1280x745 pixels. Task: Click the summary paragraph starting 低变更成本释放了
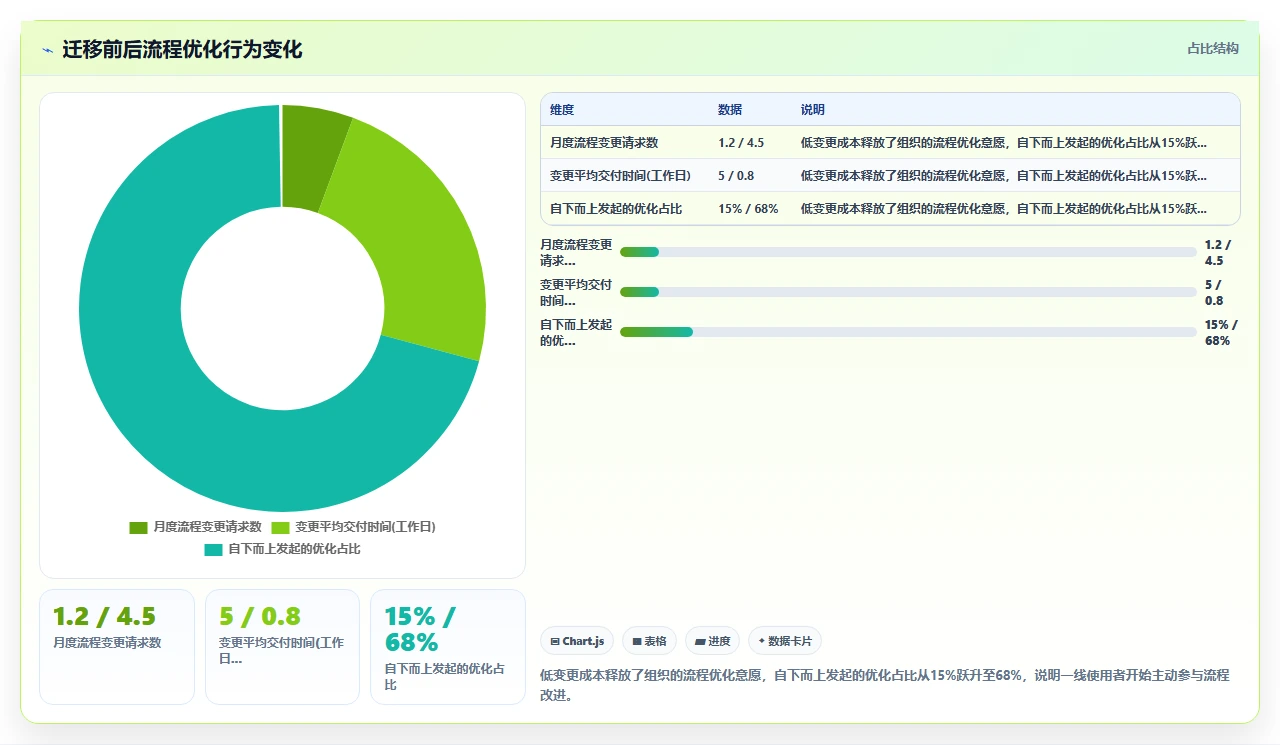pyautogui.click(x=884, y=685)
